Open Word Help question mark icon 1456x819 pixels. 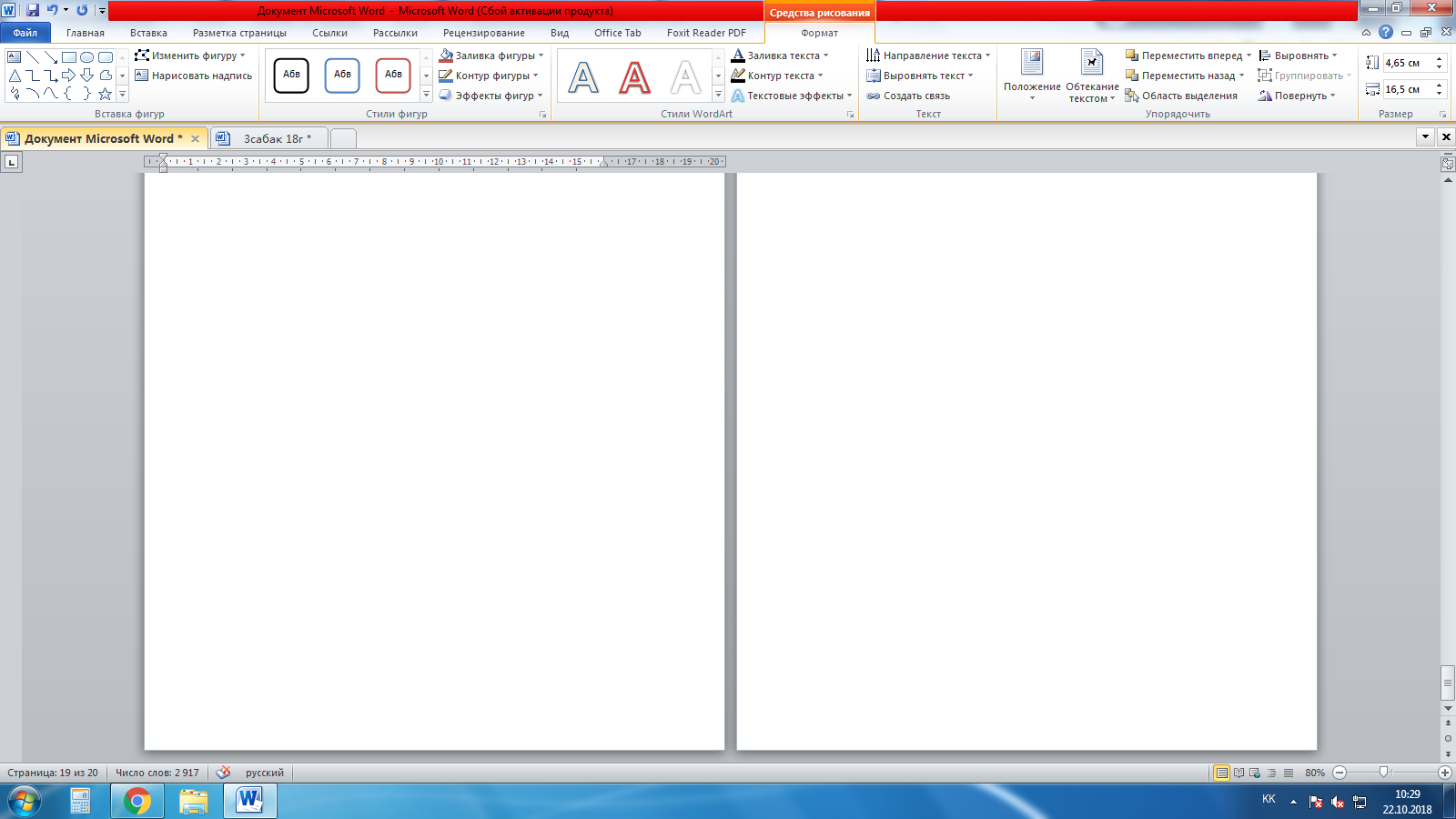1386,32
